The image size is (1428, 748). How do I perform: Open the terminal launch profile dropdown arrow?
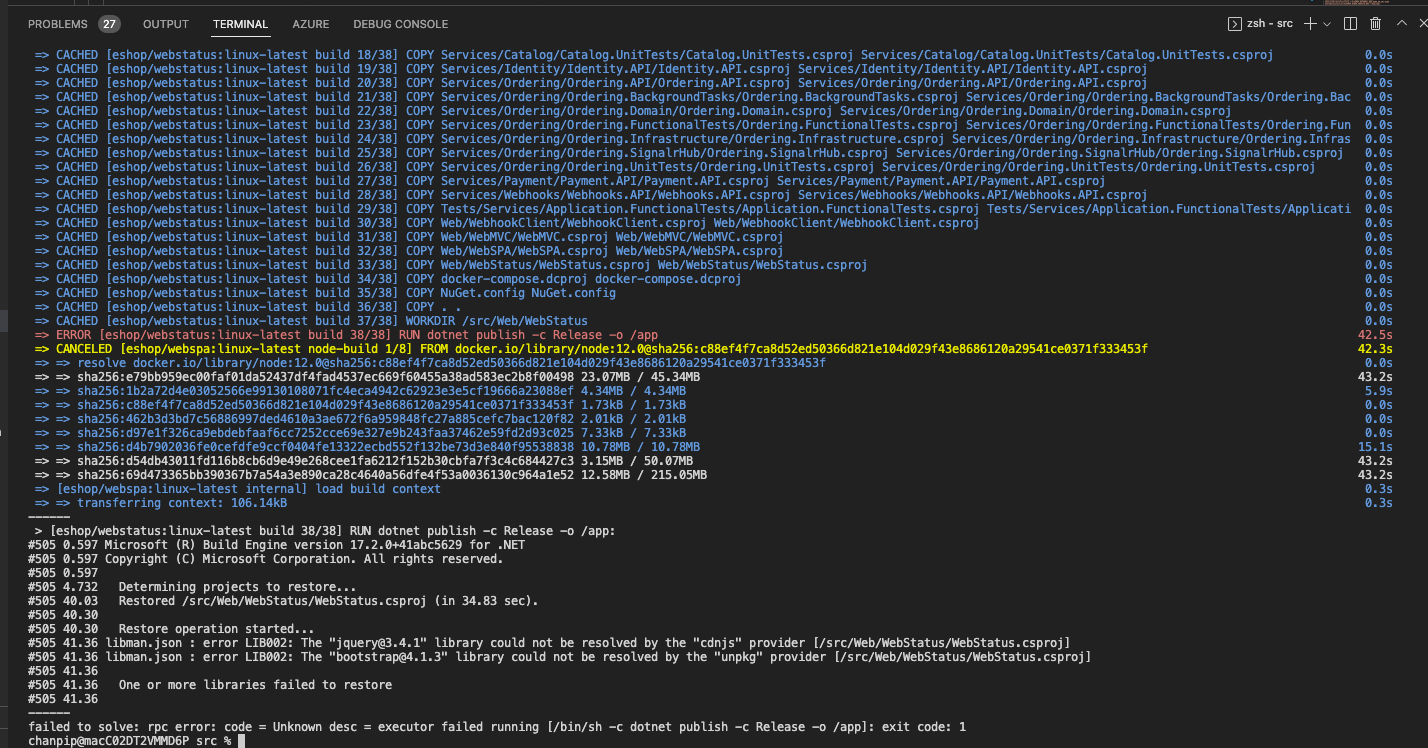1327,23
